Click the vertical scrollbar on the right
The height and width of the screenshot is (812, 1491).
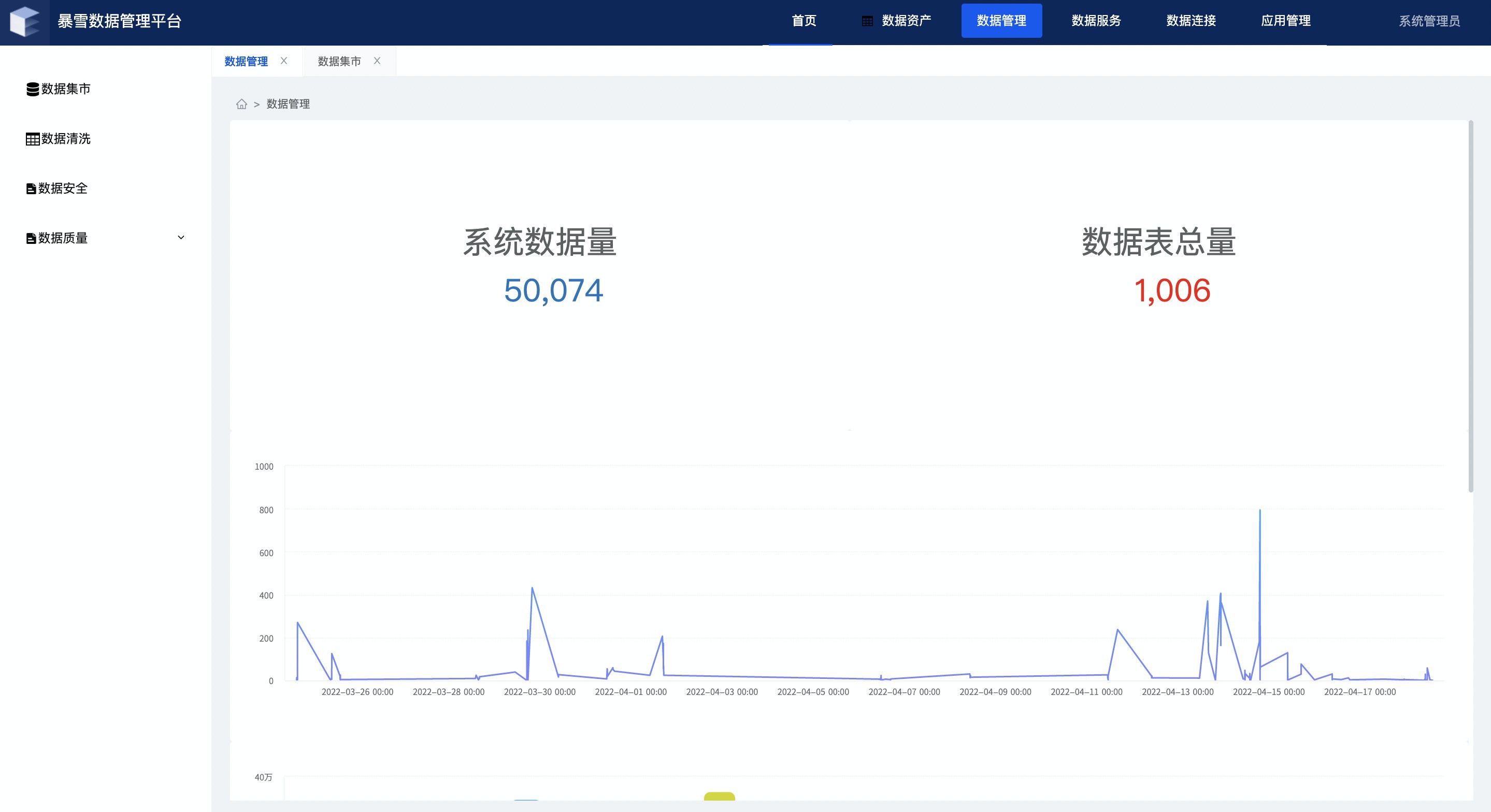[1471, 307]
